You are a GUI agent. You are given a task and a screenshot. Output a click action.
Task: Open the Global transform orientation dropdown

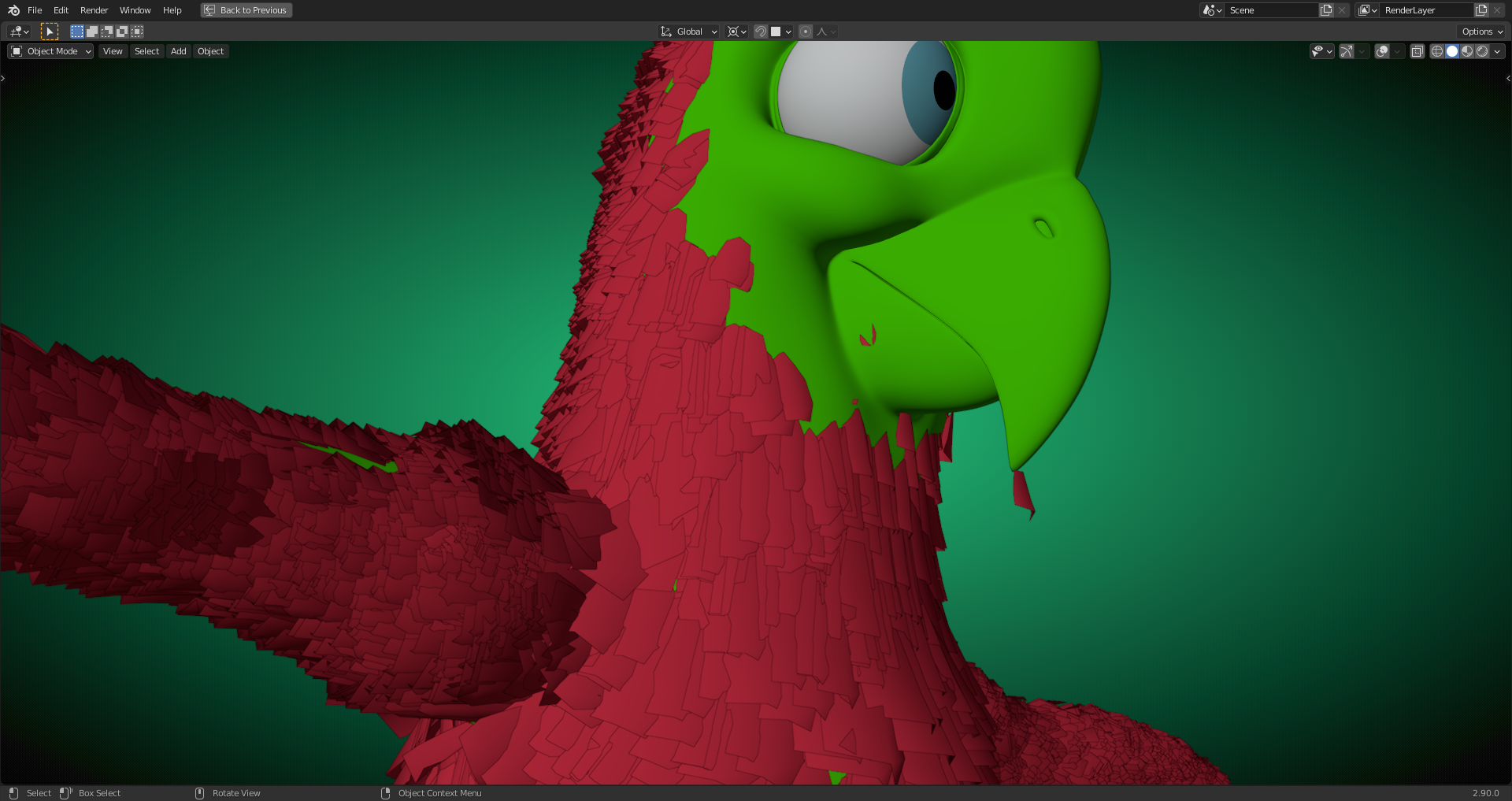(689, 32)
